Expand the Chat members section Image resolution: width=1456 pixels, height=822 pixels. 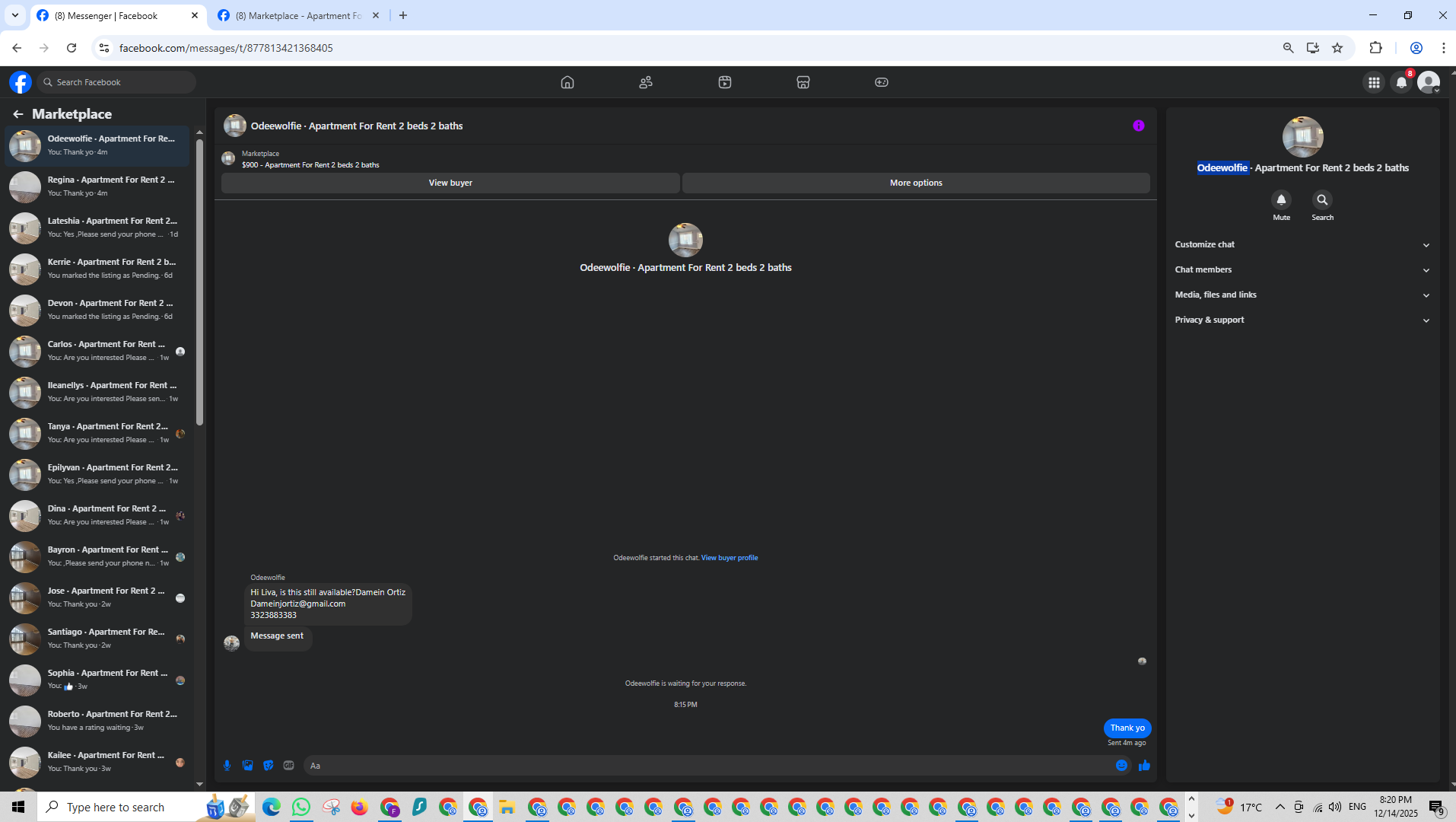pyautogui.click(x=1302, y=269)
